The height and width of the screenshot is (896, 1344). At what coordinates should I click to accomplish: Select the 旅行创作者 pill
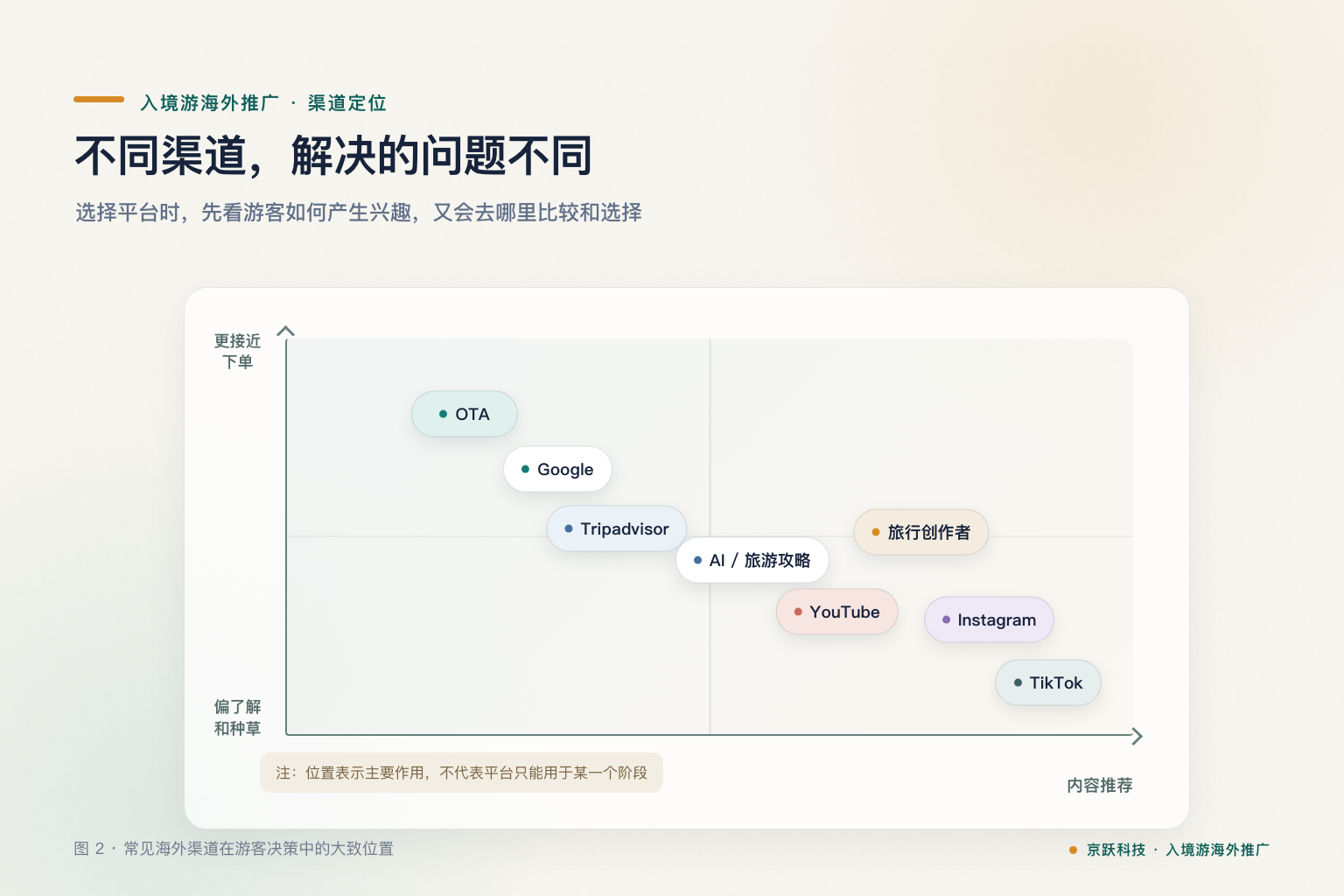coord(921,532)
